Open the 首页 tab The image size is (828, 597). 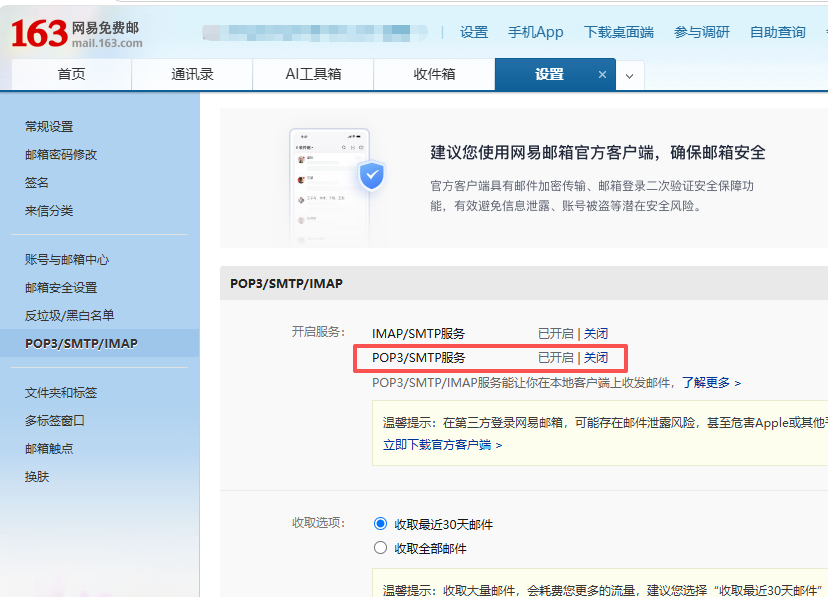pyautogui.click(x=71, y=74)
